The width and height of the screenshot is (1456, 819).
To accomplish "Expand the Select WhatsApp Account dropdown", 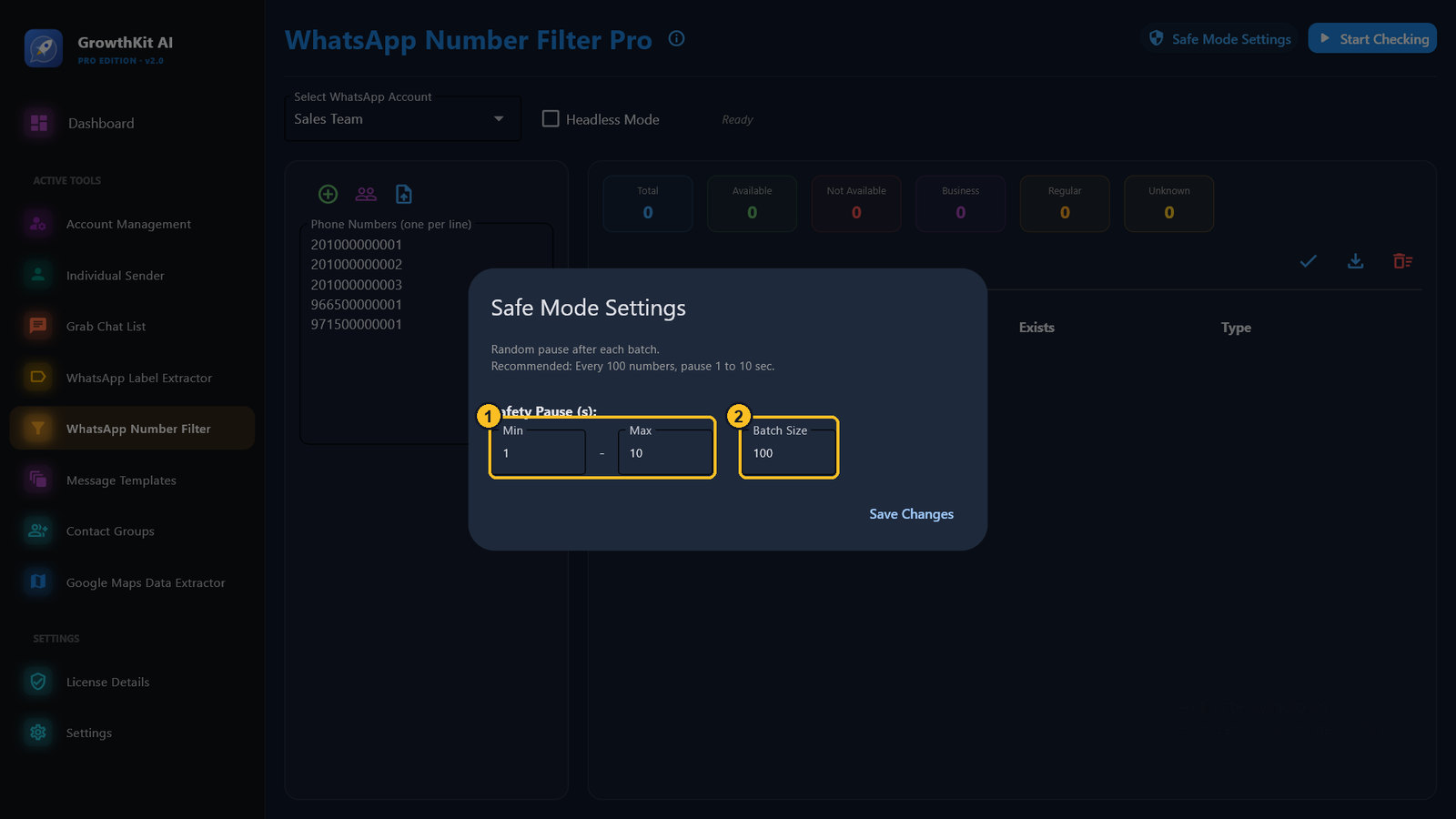I will tap(403, 119).
